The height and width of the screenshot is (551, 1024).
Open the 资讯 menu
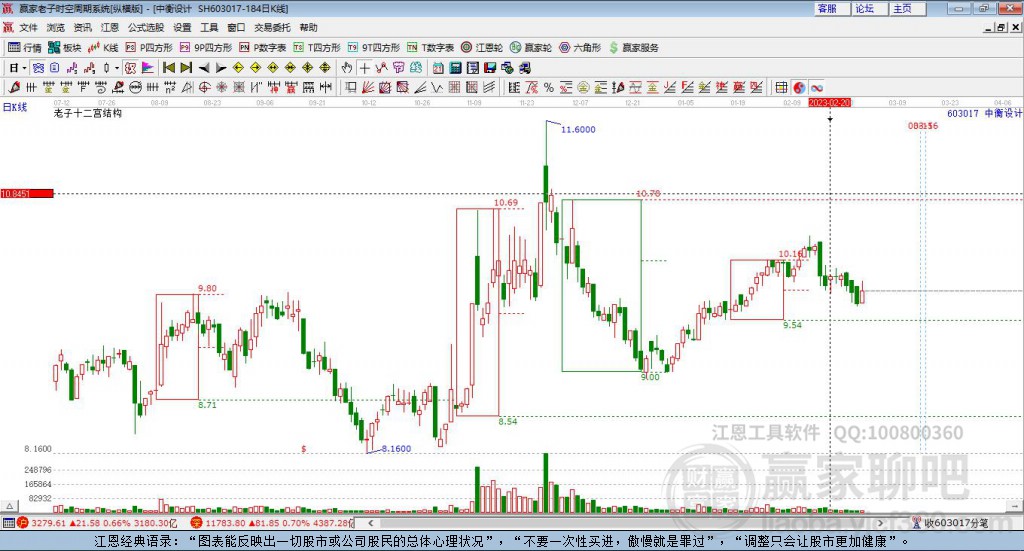82,27
